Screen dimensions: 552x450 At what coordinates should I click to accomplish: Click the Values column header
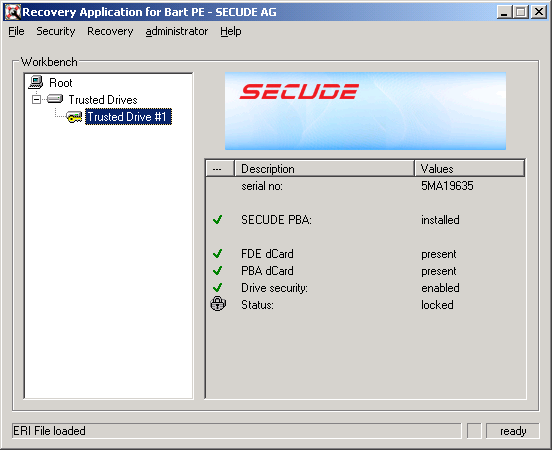(470, 169)
